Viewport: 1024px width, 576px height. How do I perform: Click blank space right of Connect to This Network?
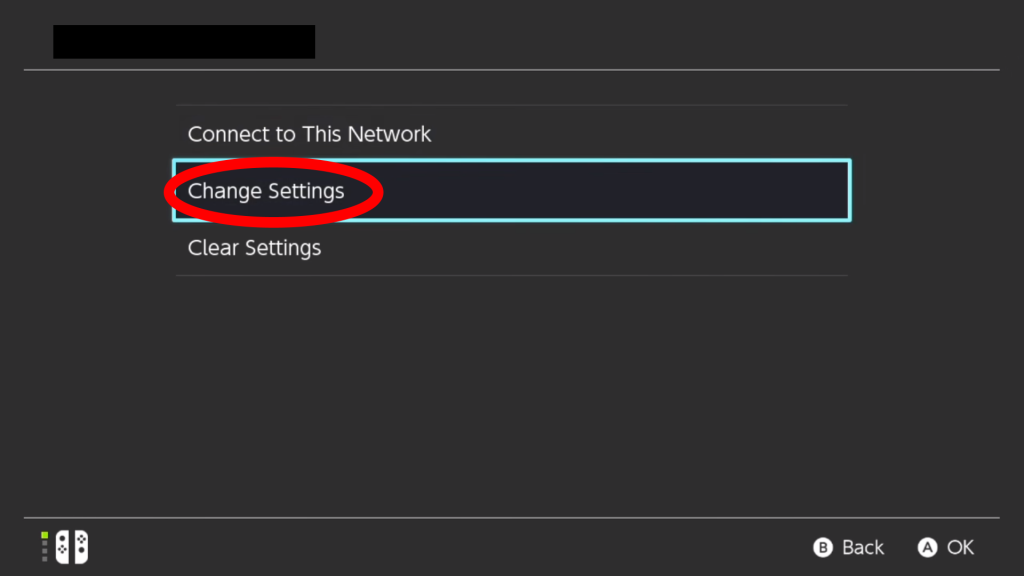(x=640, y=134)
